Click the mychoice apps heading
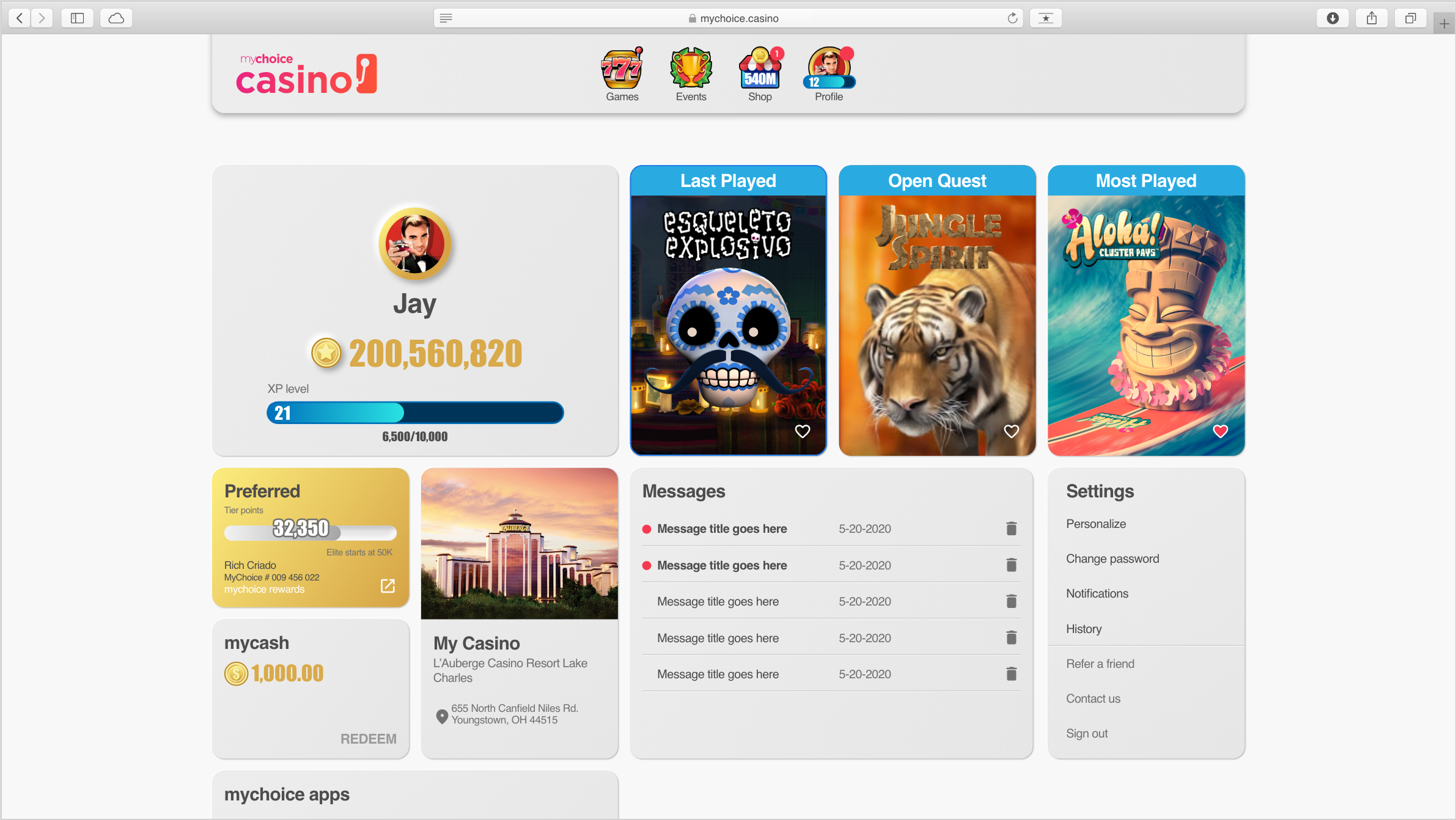 point(287,794)
